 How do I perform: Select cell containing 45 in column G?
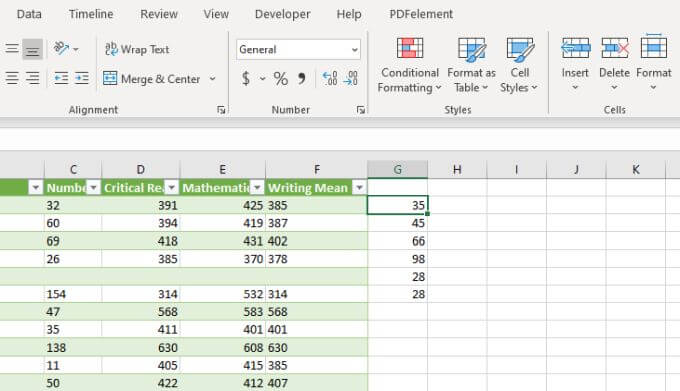point(397,223)
